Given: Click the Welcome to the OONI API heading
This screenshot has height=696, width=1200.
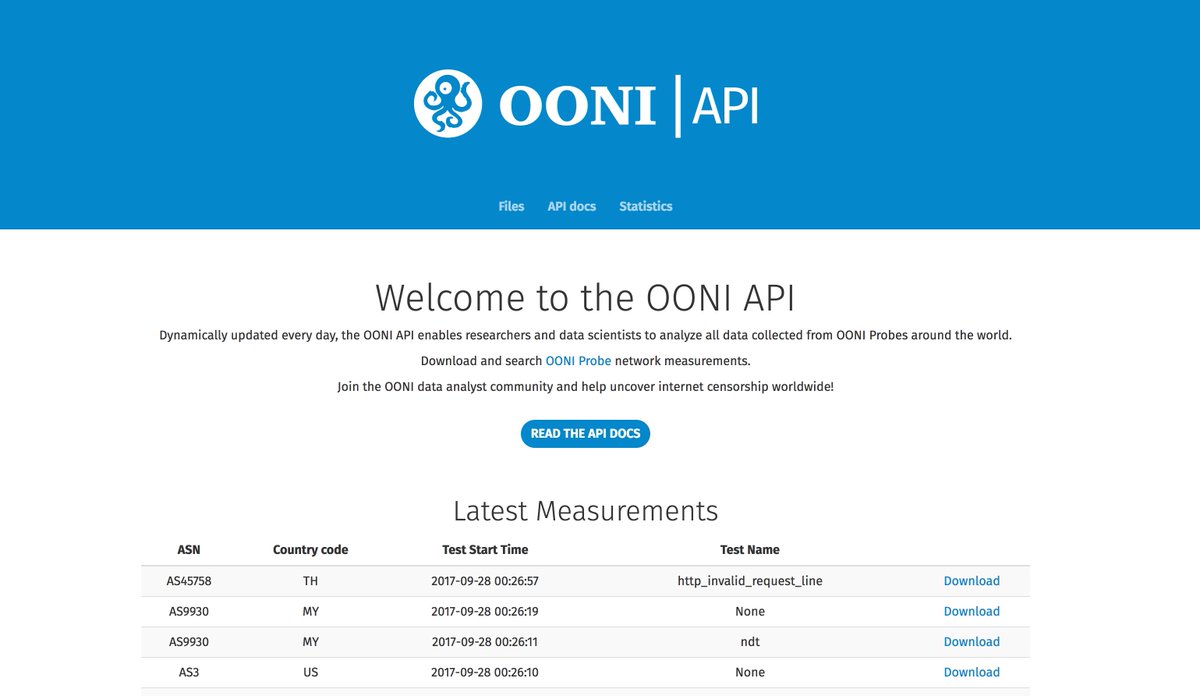Looking at the screenshot, I should [x=585, y=298].
